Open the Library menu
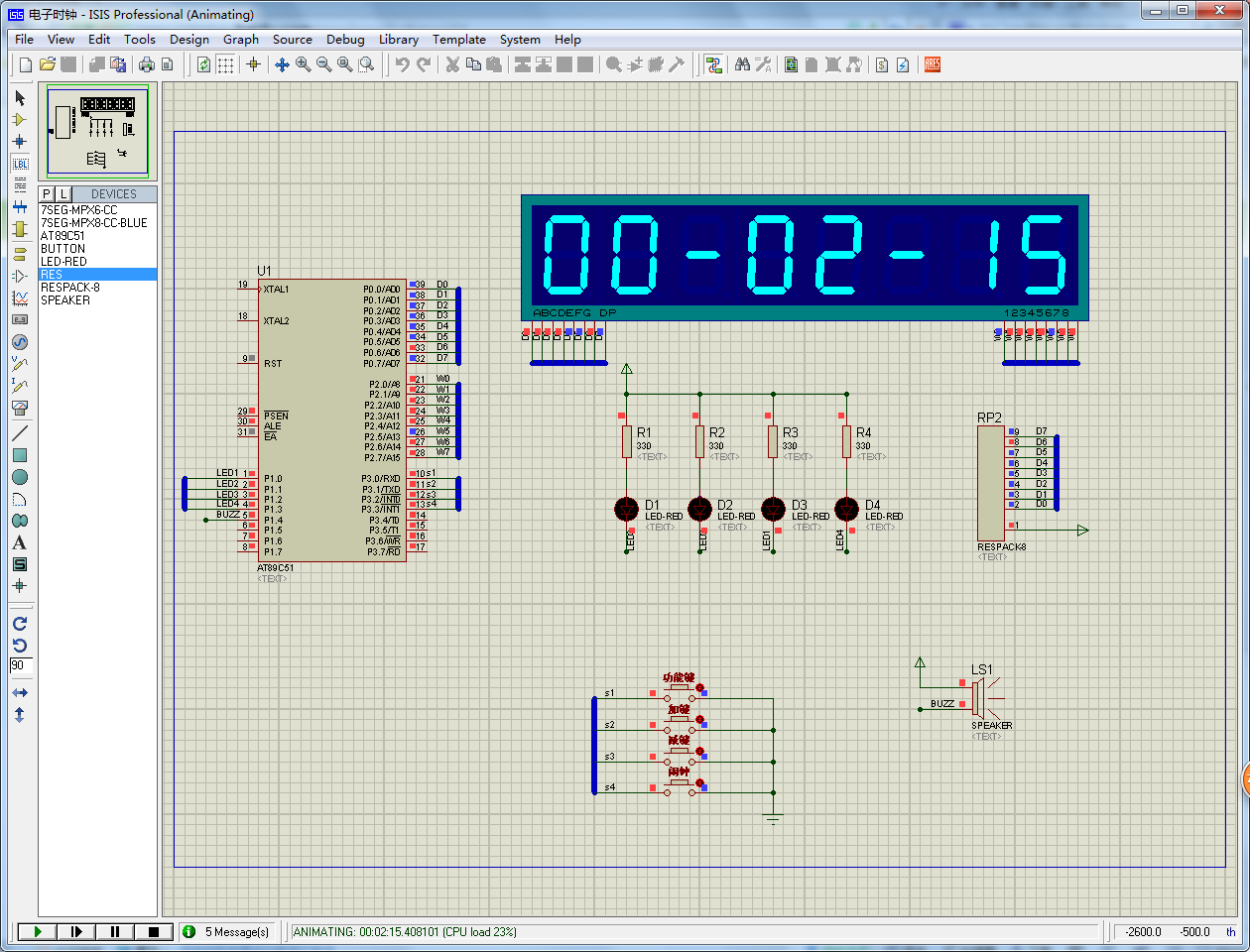Screen dimensions: 1250x952 tap(399, 40)
